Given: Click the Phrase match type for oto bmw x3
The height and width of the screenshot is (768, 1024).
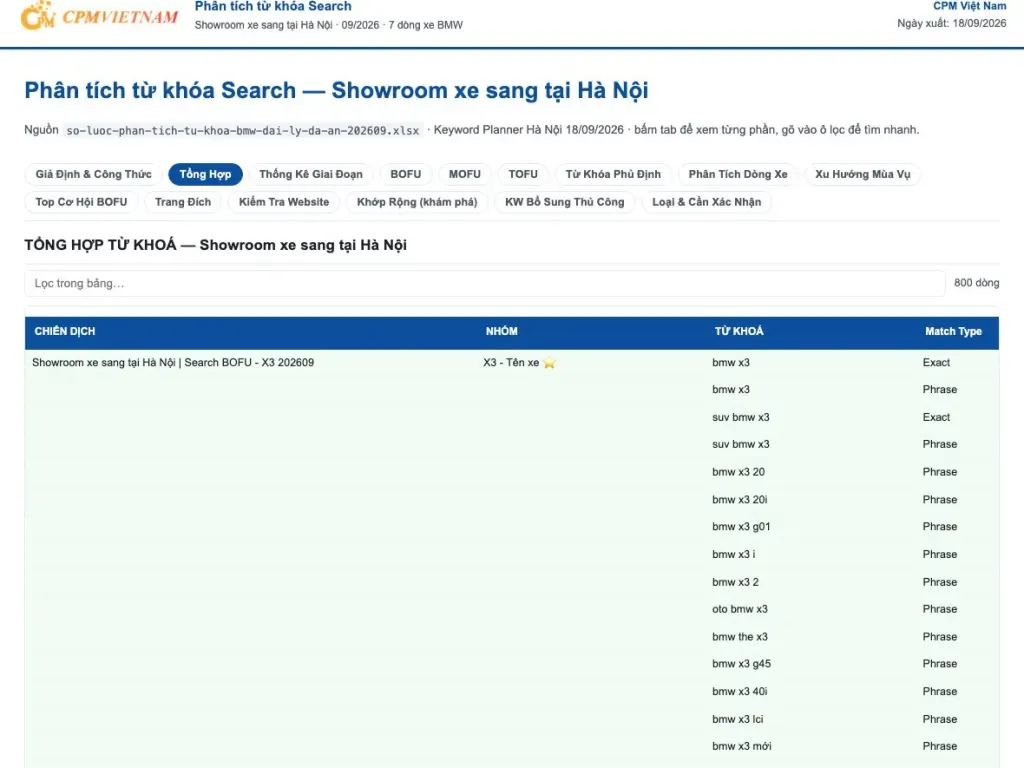Looking at the screenshot, I should tap(940, 609).
